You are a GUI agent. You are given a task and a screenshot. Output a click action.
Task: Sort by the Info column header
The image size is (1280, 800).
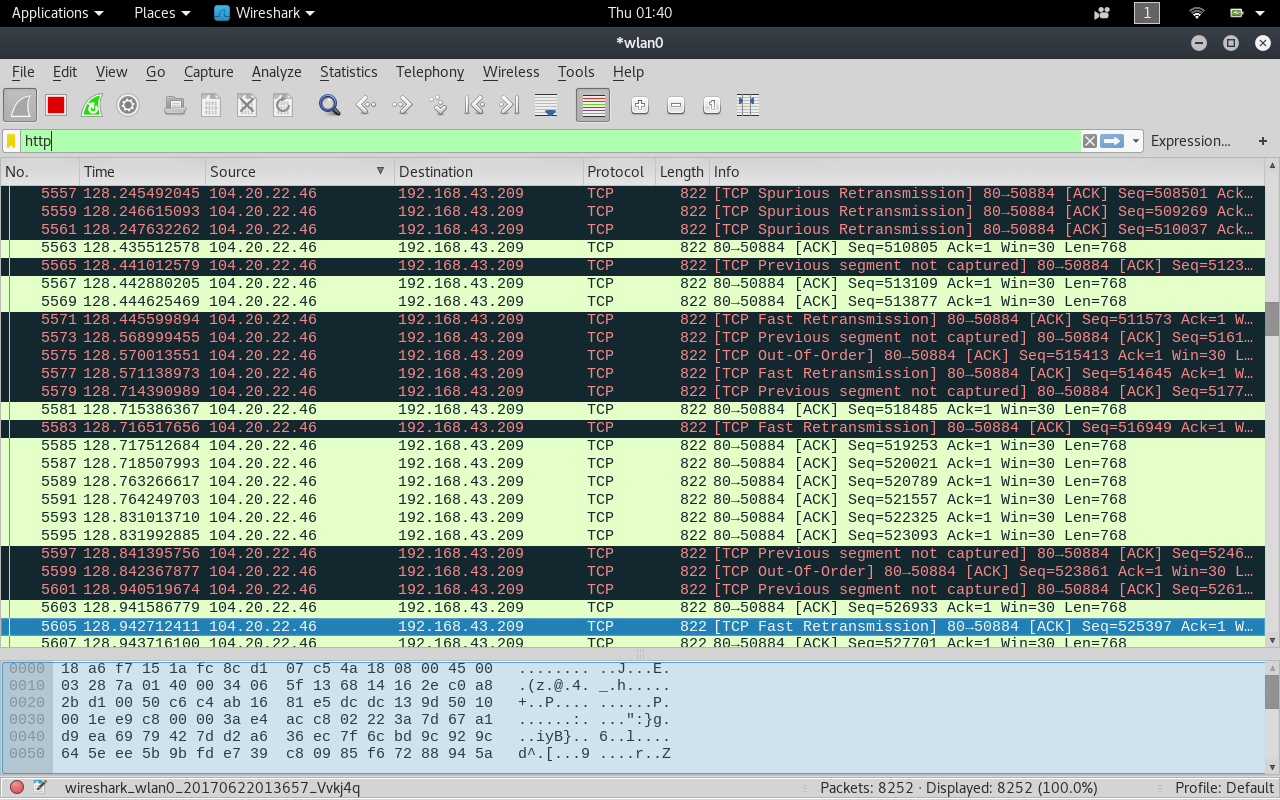coord(987,172)
